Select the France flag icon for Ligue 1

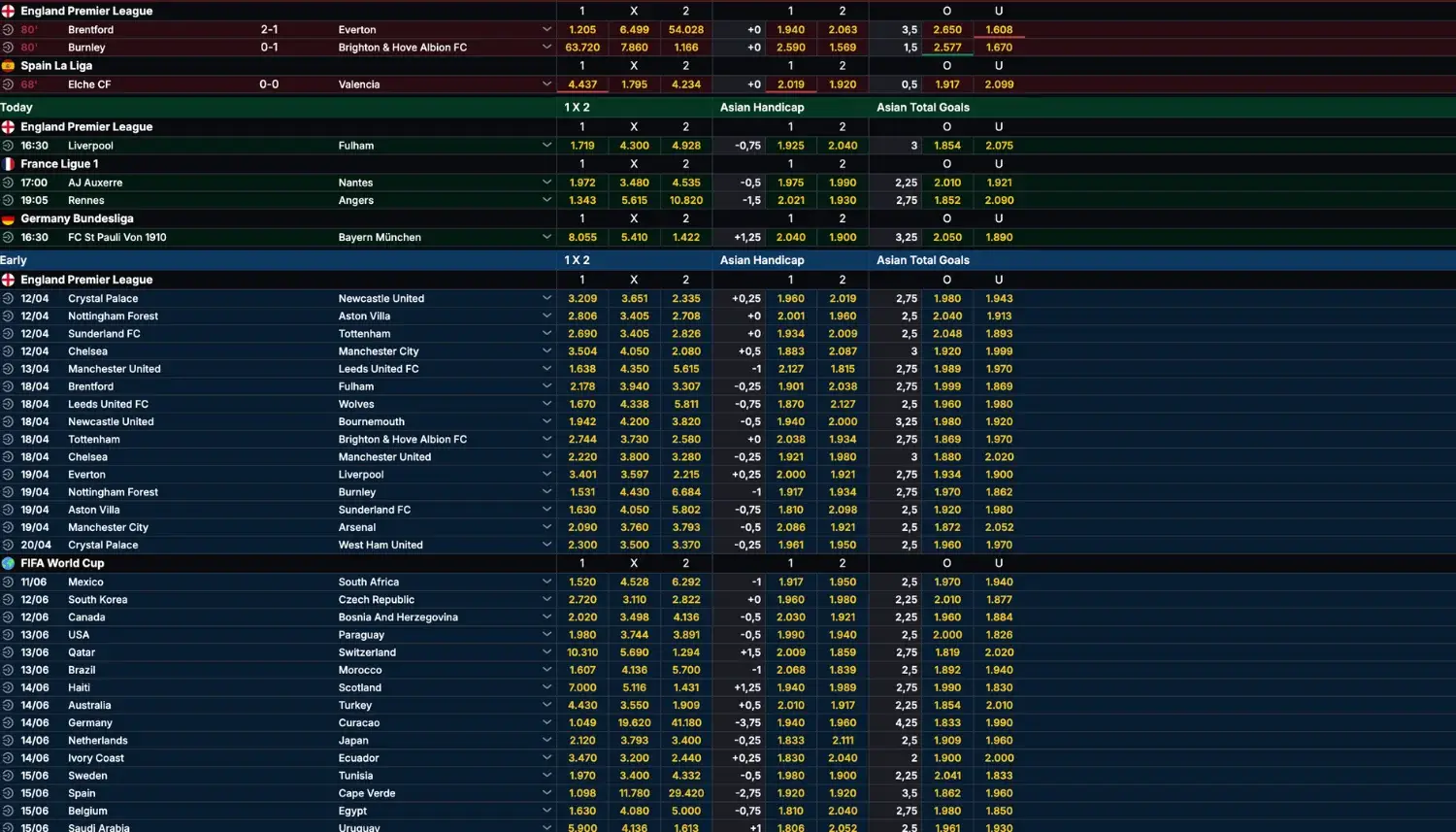coord(8,164)
